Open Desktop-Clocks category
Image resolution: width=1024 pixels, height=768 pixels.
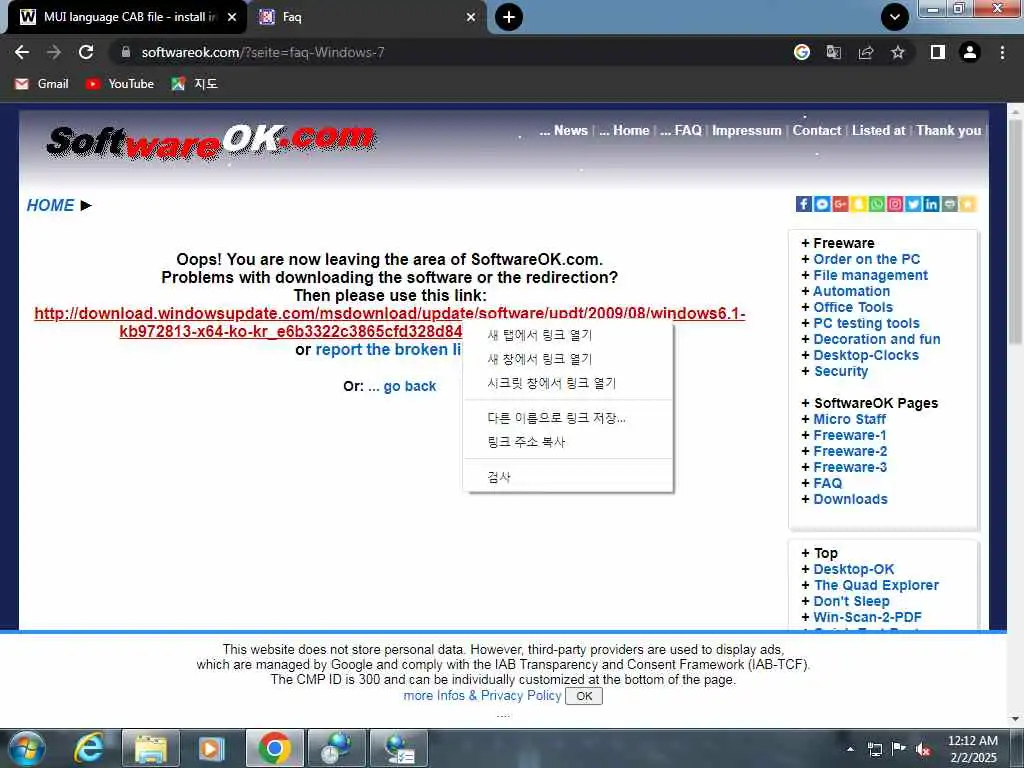tap(866, 355)
